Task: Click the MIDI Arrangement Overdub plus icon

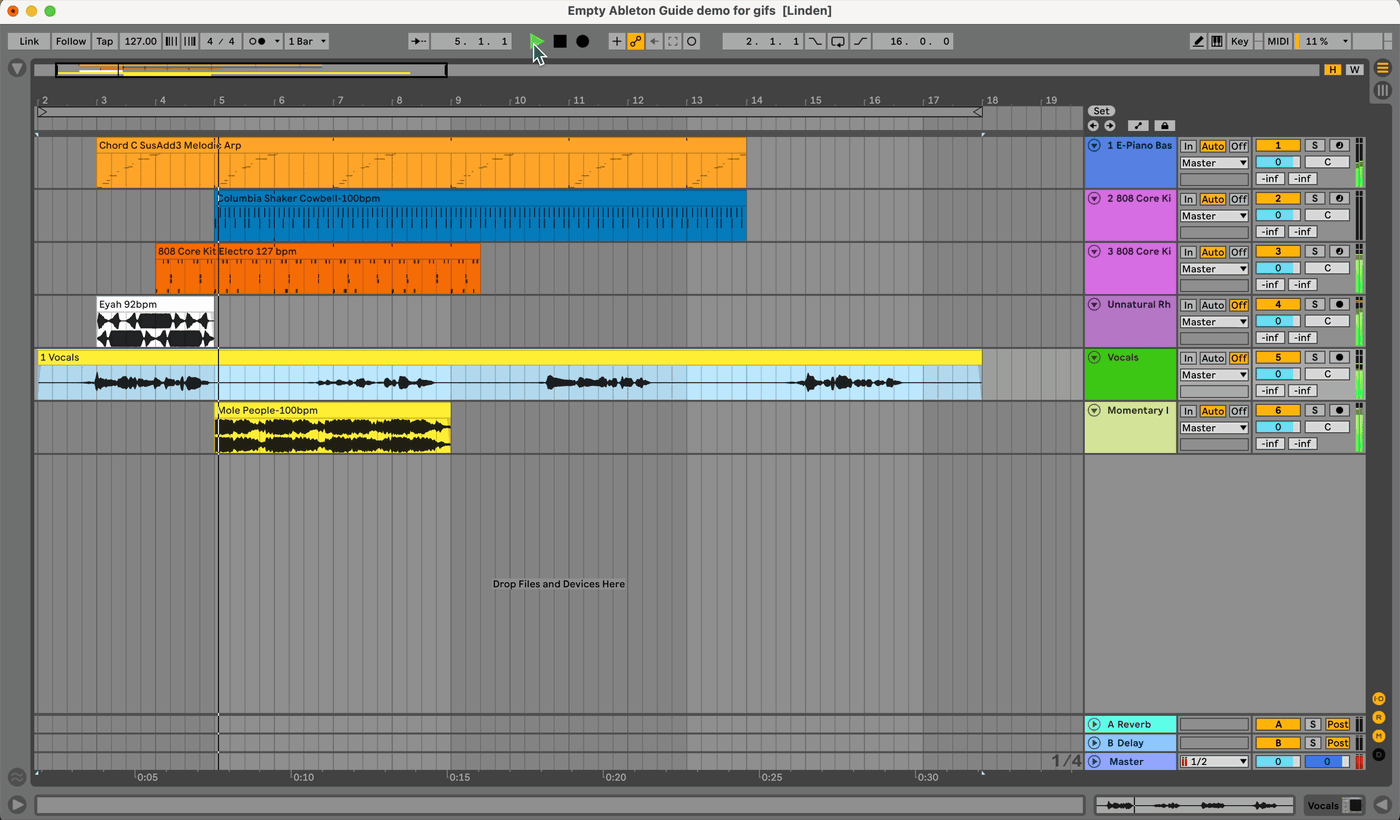Action: click(x=616, y=41)
